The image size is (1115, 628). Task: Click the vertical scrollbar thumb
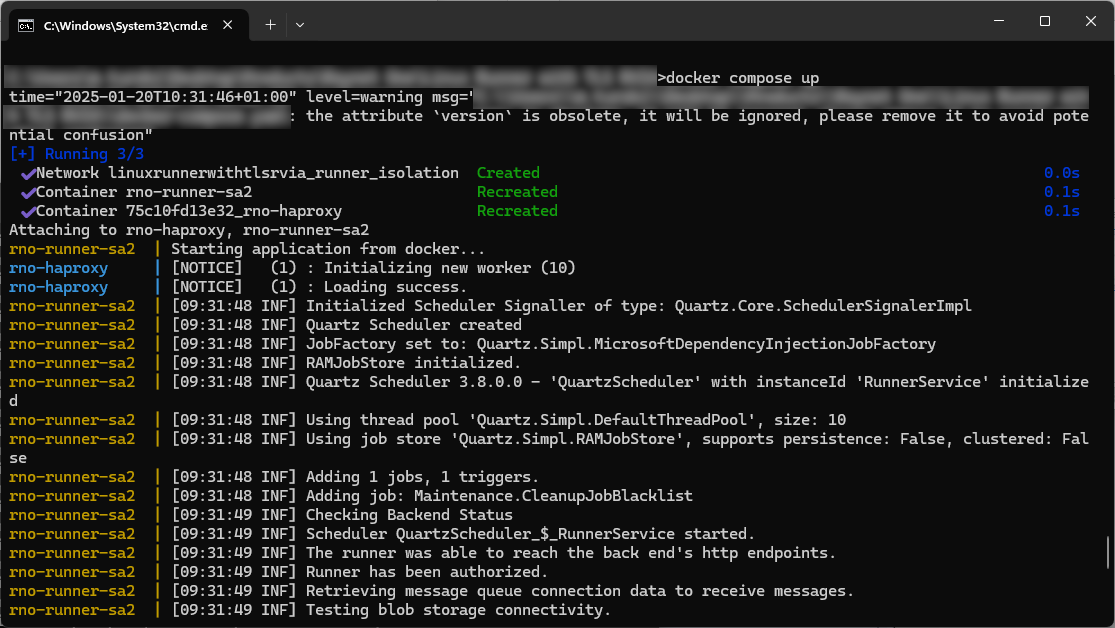tap(1107, 552)
